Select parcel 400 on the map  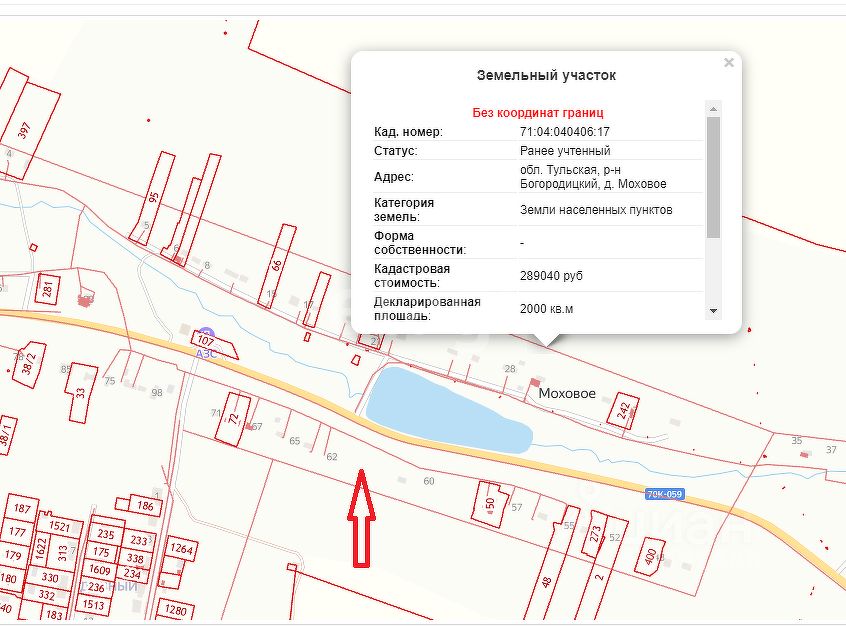click(x=651, y=556)
